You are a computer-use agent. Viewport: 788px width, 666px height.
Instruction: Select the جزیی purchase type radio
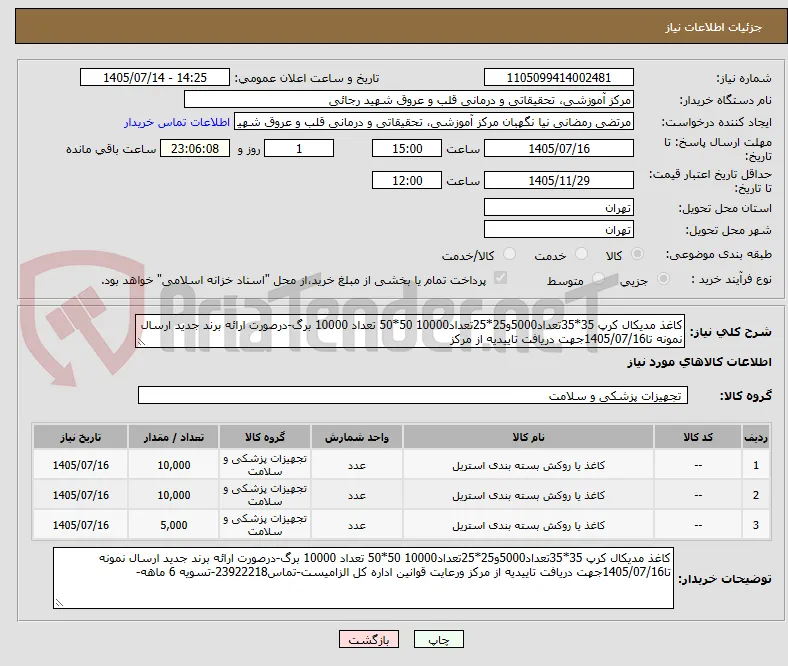663,279
